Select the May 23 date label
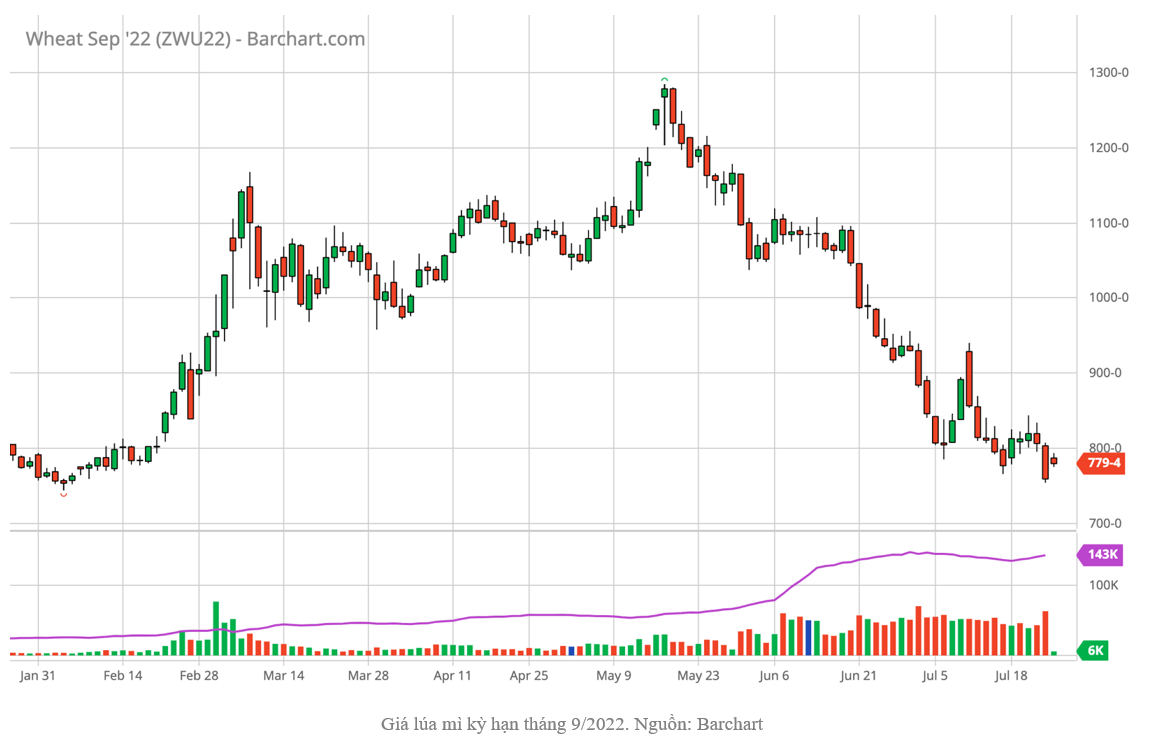 (698, 676)
